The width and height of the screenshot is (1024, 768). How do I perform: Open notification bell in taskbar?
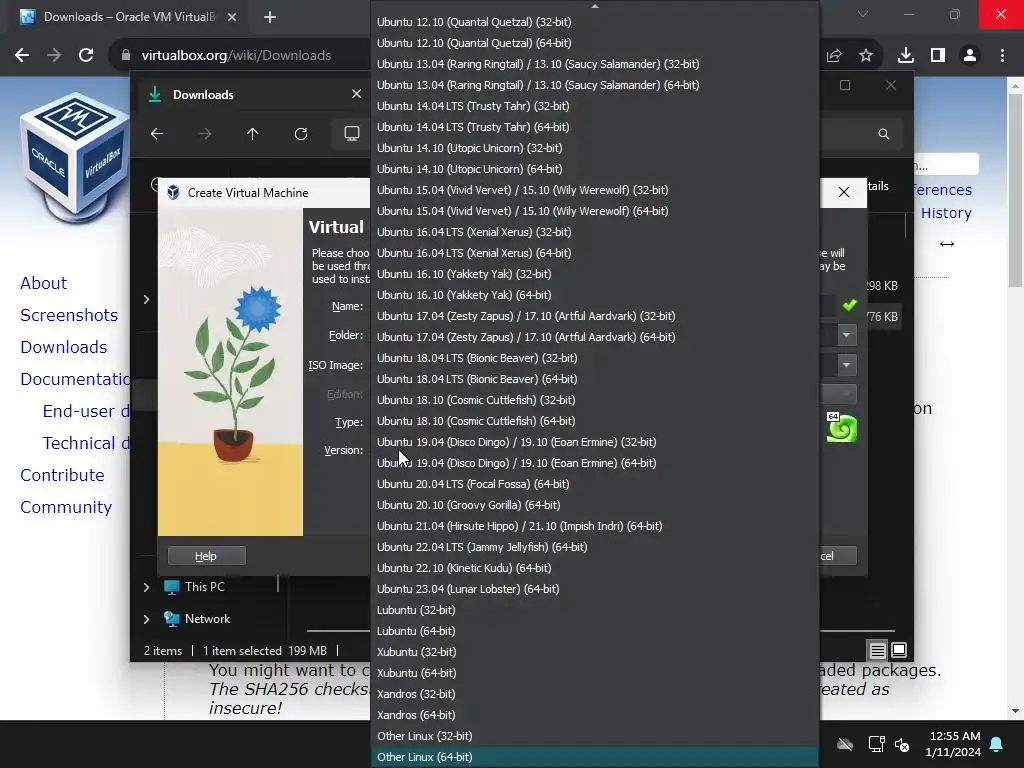997,744
